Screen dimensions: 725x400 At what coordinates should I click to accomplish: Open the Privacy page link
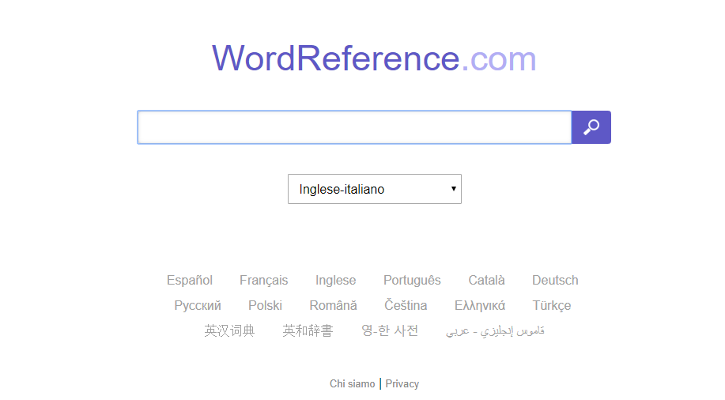[x=402, y=384]
